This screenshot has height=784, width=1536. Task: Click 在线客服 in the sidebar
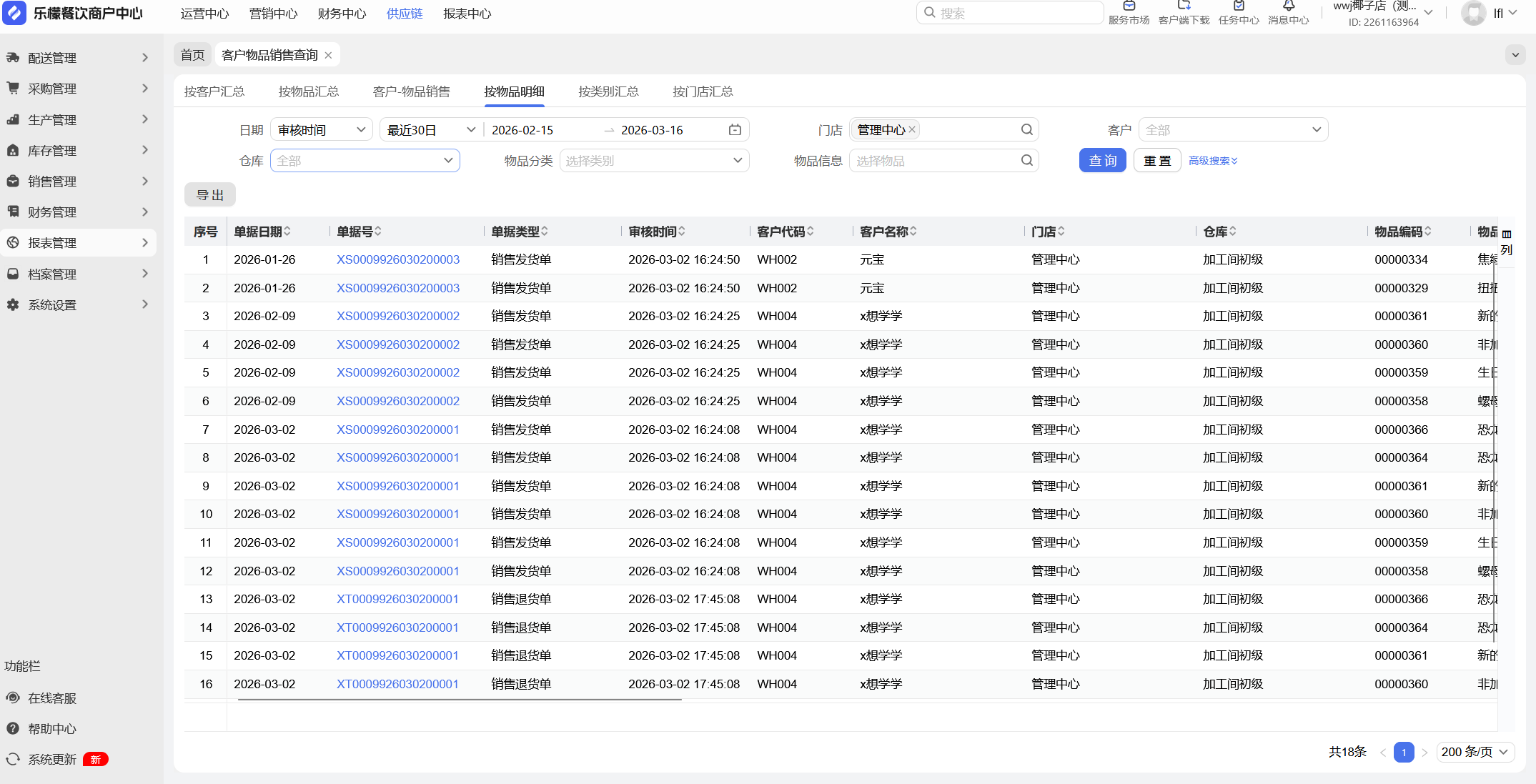coord(51,698)
